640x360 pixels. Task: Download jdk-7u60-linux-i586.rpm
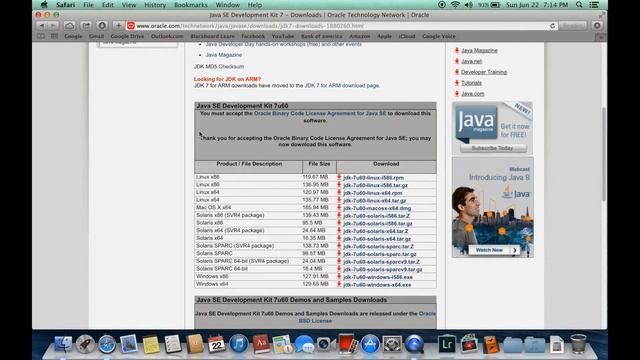pyautogui.click(x=373, y=178)
